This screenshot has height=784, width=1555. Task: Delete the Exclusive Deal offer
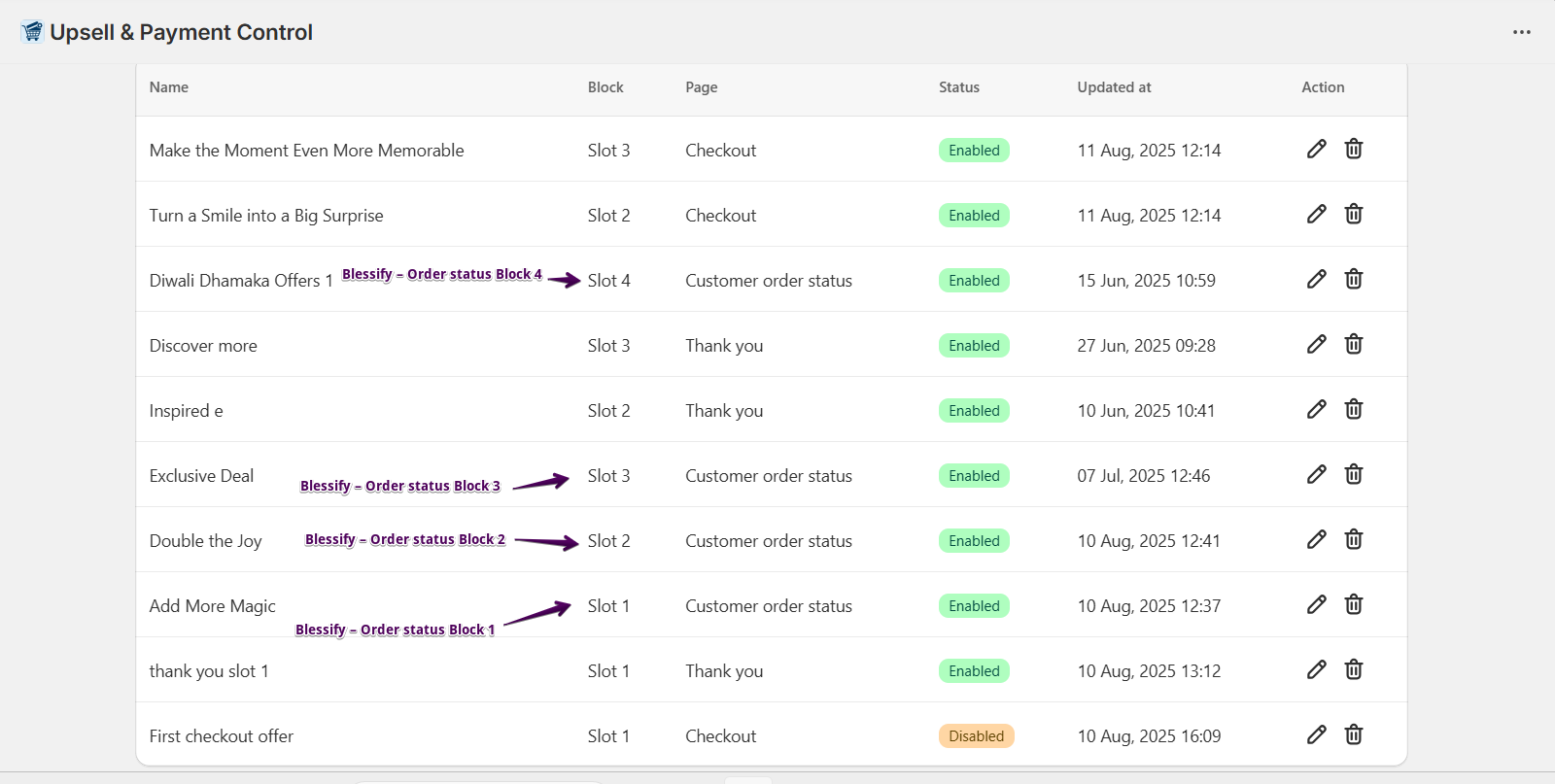click(1353, 474)
